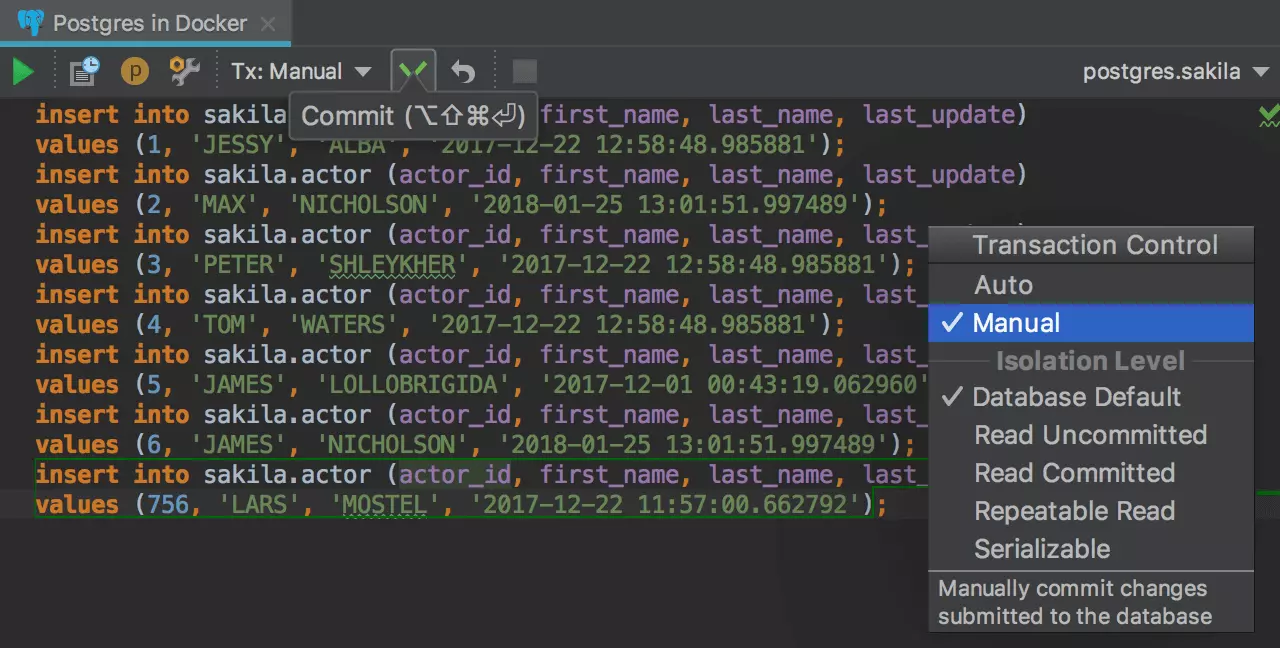Choose Manual transaction control mode
Viewport: 1280px width, 648px height.
click(x=1016, y=323)
